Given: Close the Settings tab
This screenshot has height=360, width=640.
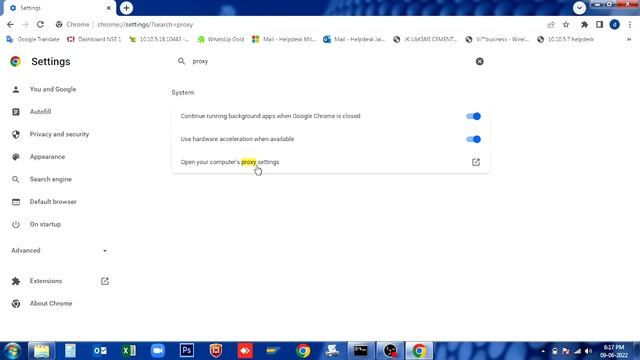Looking at the screenshot, I should 109,8.
